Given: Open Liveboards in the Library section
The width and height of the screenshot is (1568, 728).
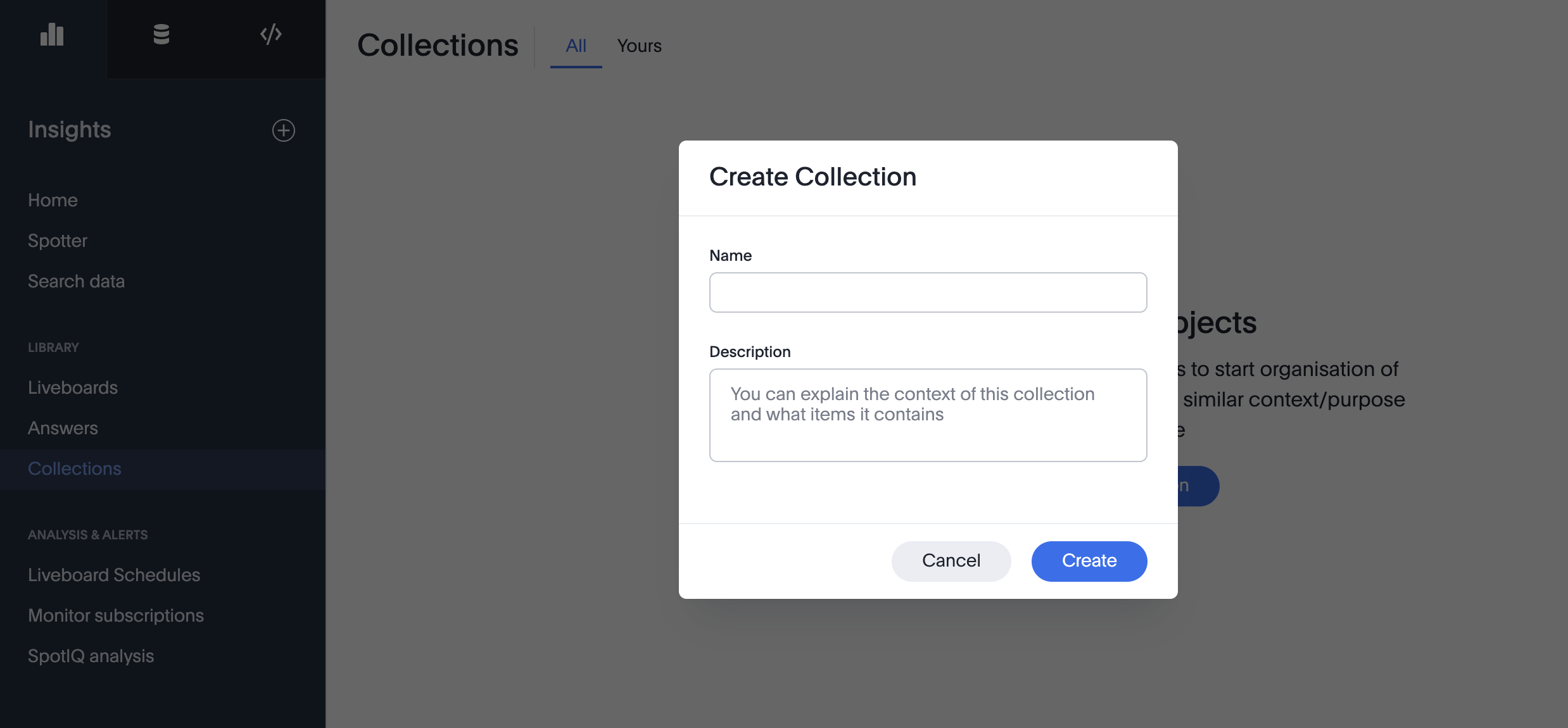Looking at the screenshot, I should [x=73, y=387].
